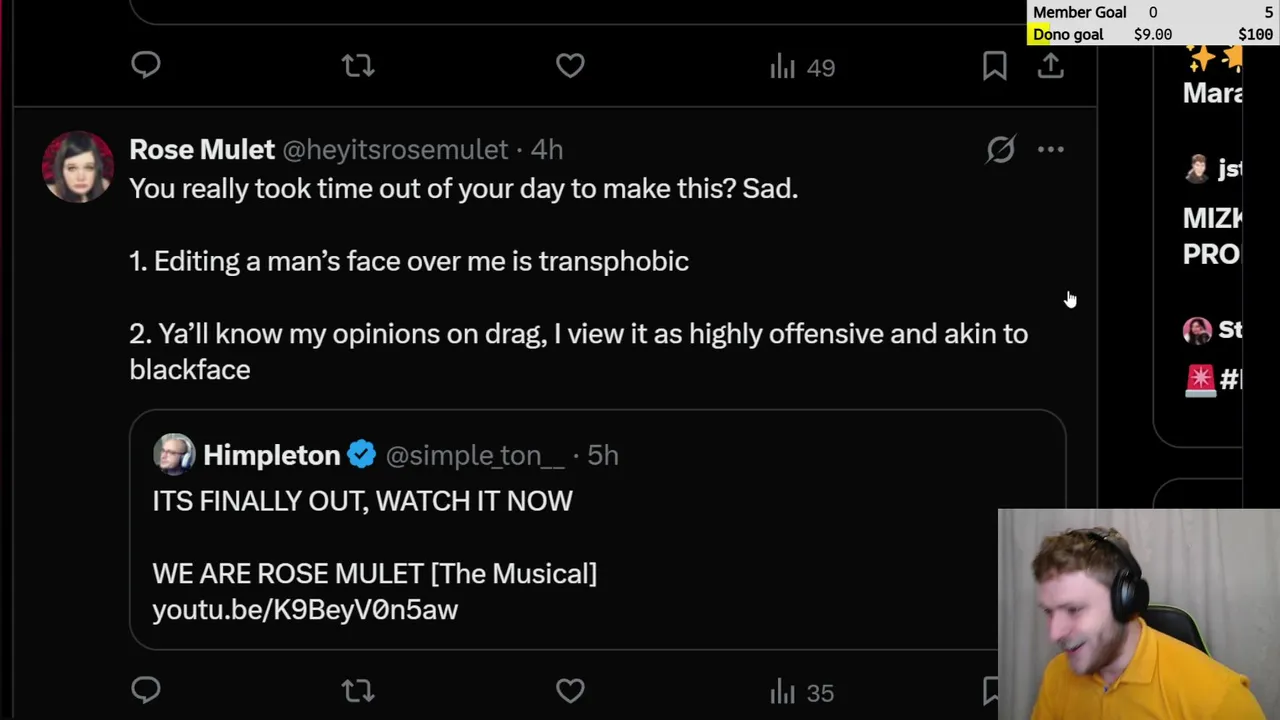Like the top tweet
This screenshot has width=1280, height=720.
(570, 66)
